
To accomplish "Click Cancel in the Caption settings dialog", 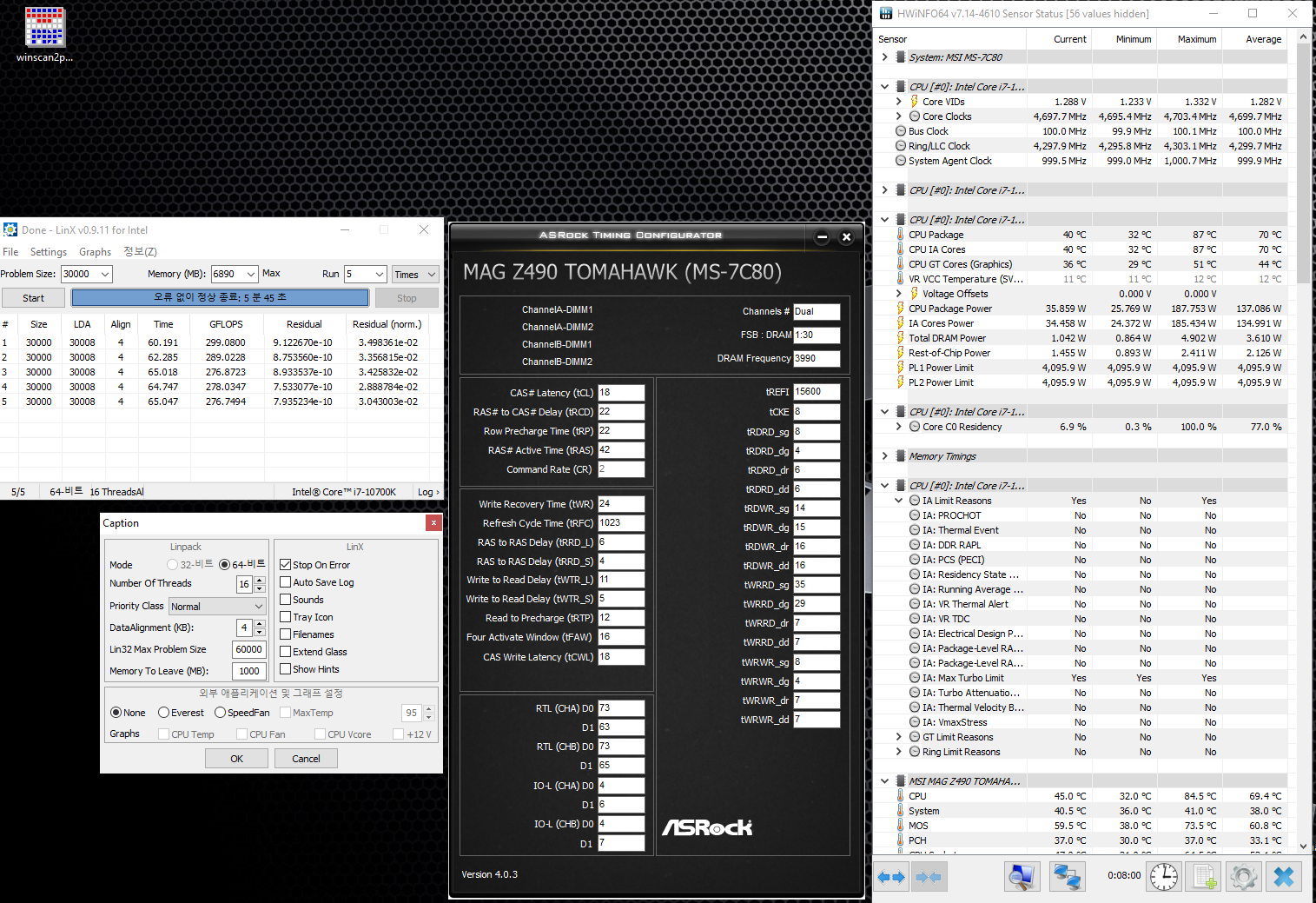I will point(306,759).
